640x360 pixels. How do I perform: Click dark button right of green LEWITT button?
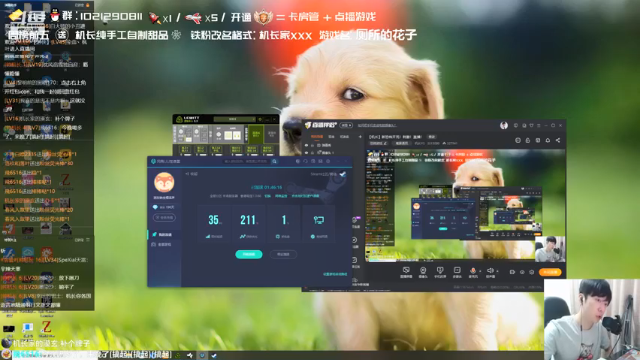[x=271, y=134]
